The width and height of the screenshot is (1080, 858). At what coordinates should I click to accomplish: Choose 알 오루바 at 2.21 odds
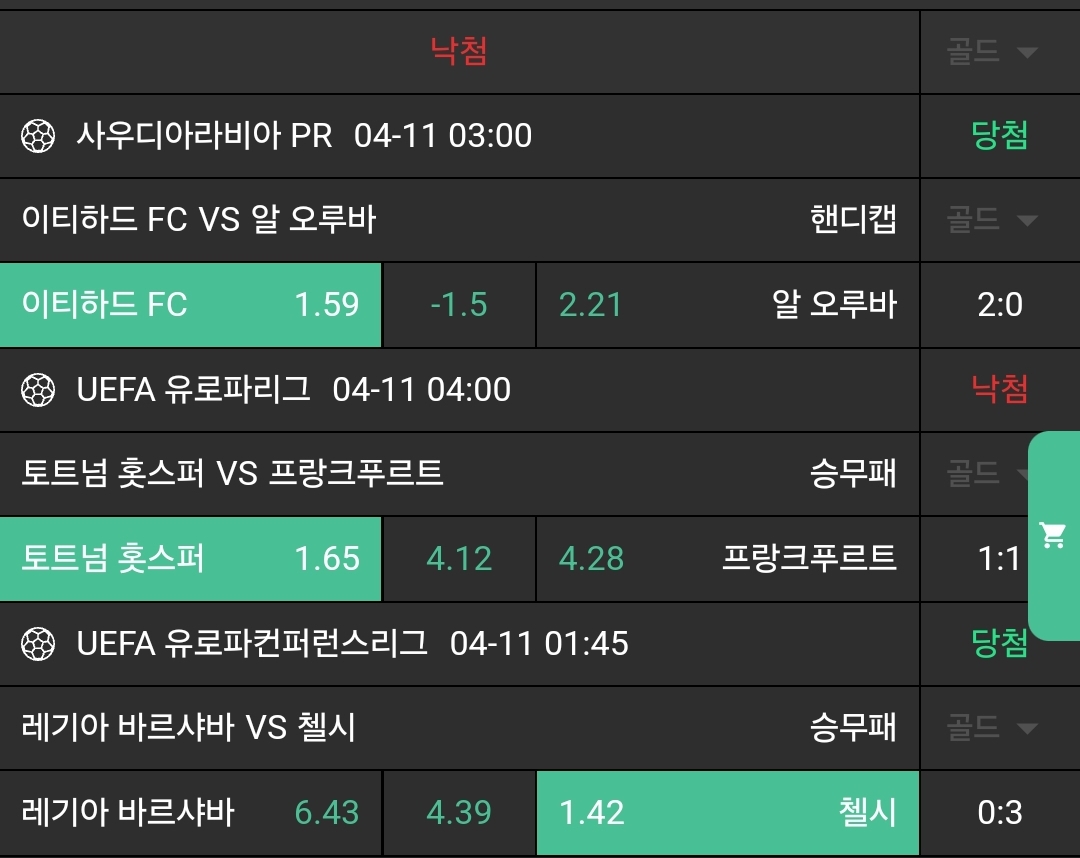[x=727, y=305]
